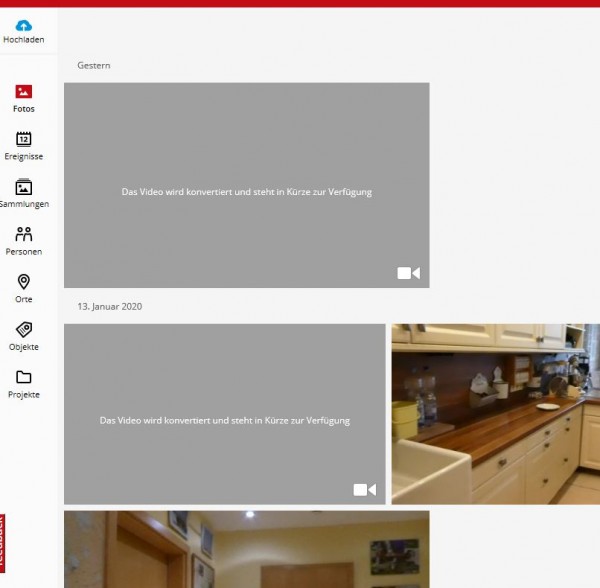Open the Sammlungen collections icon
Screen dimensions: 600x588
click(24, 187)
